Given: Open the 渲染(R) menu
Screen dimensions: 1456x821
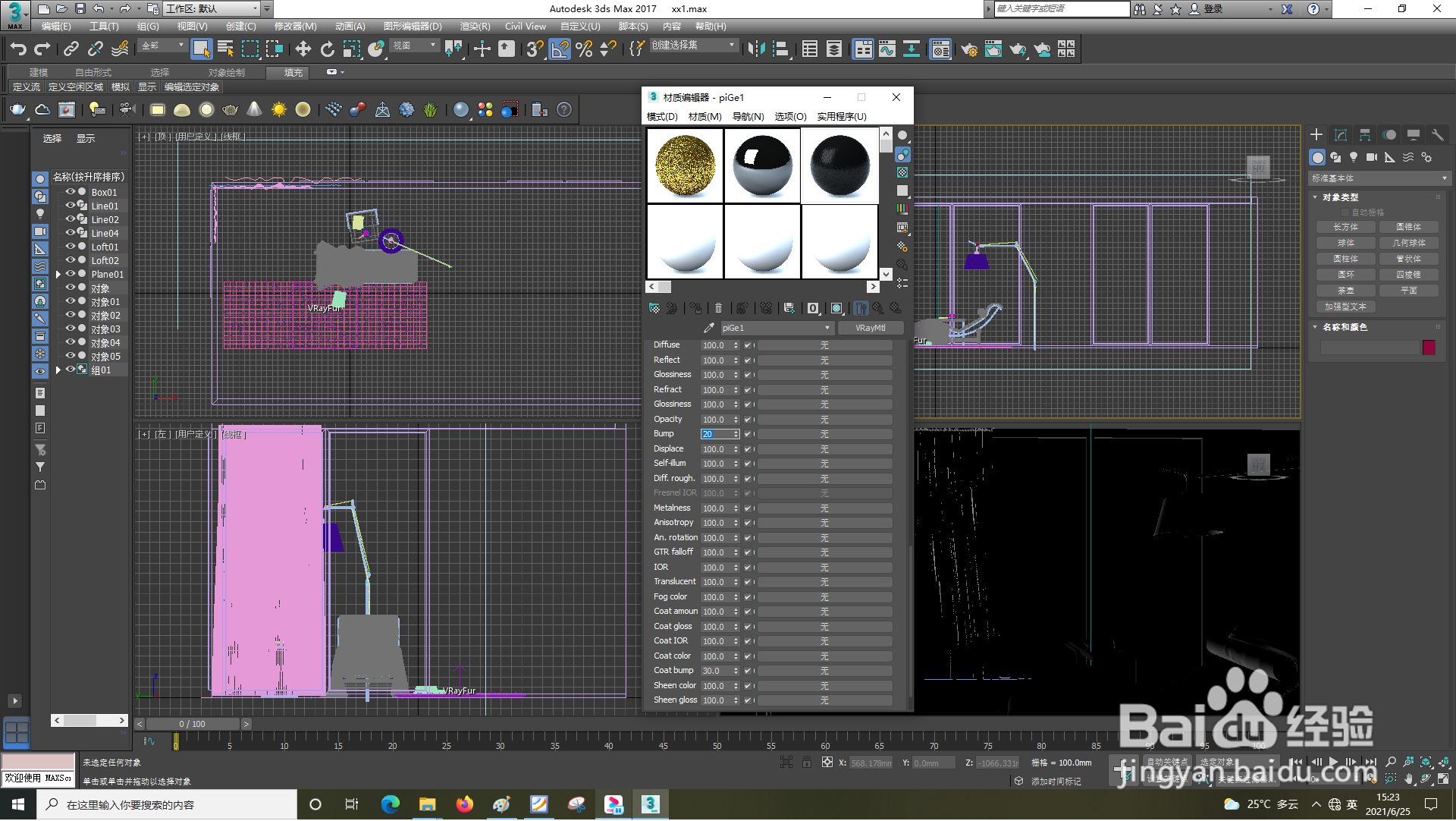Looking at the screenshot, I should 475,27.
